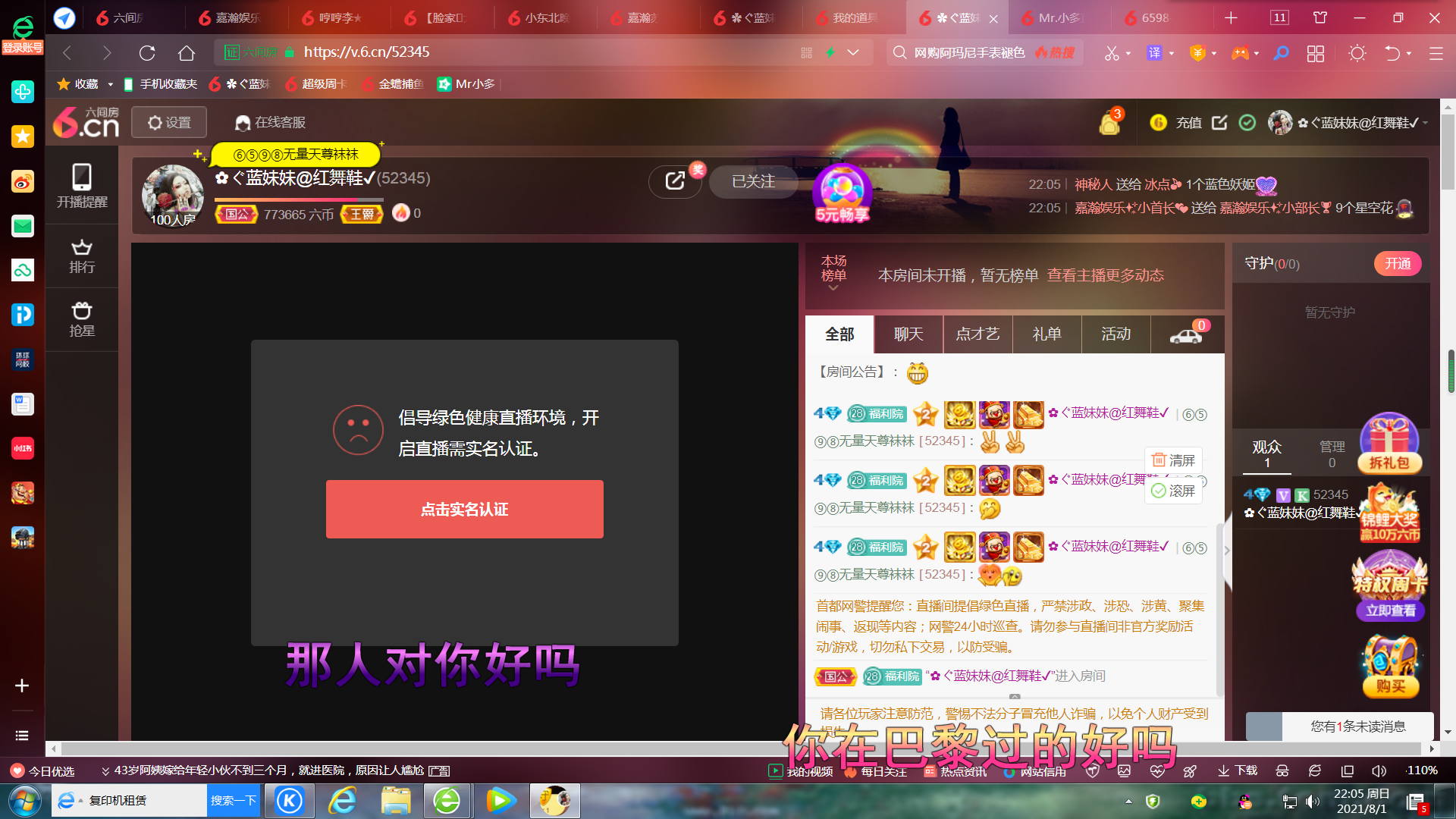Switch to the 管理 list tab
Image resolution: width=1456 pixels, height=819 pixels.
point(1332,454)
